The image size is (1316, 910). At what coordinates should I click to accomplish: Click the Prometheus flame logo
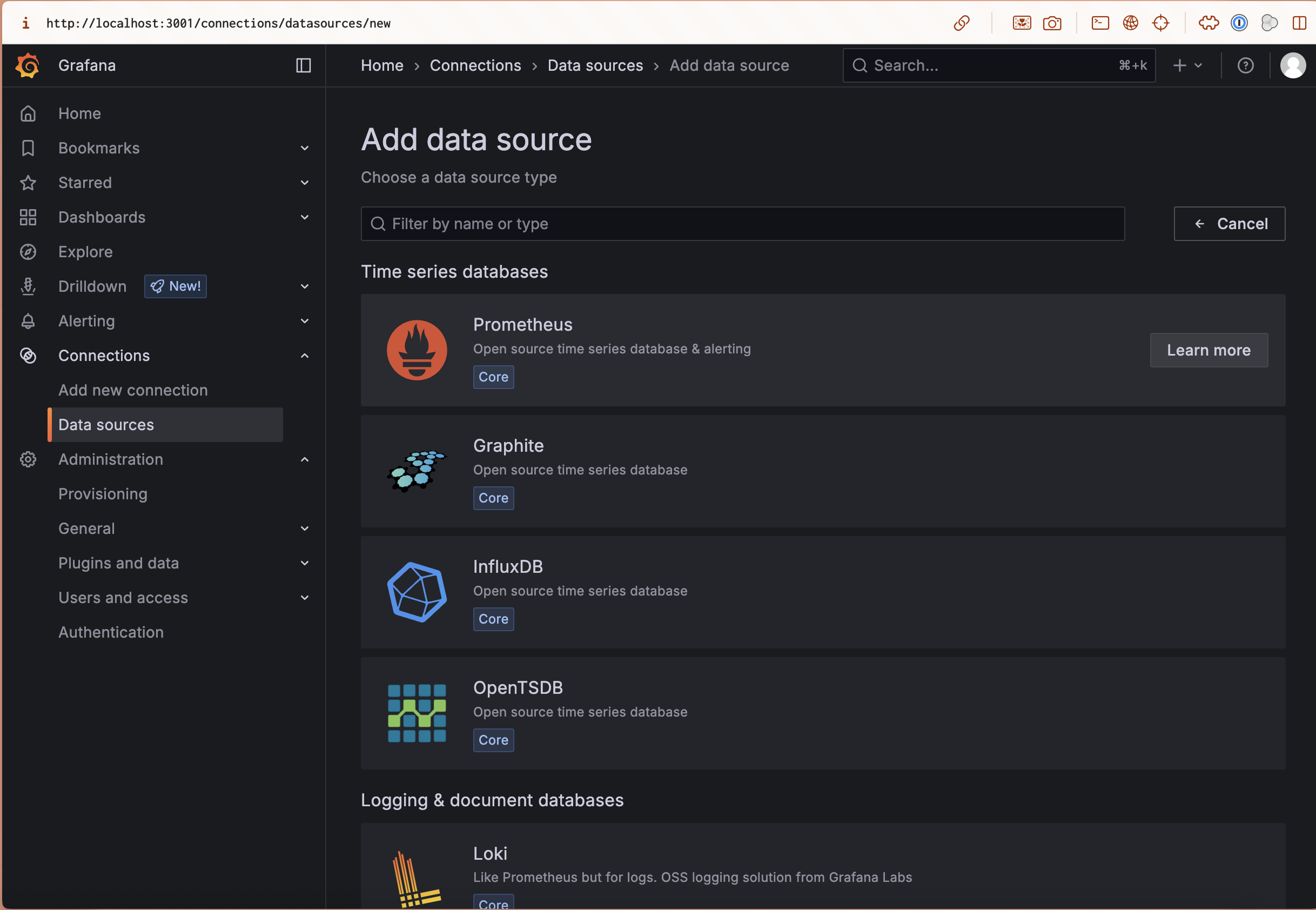point(417,350)
